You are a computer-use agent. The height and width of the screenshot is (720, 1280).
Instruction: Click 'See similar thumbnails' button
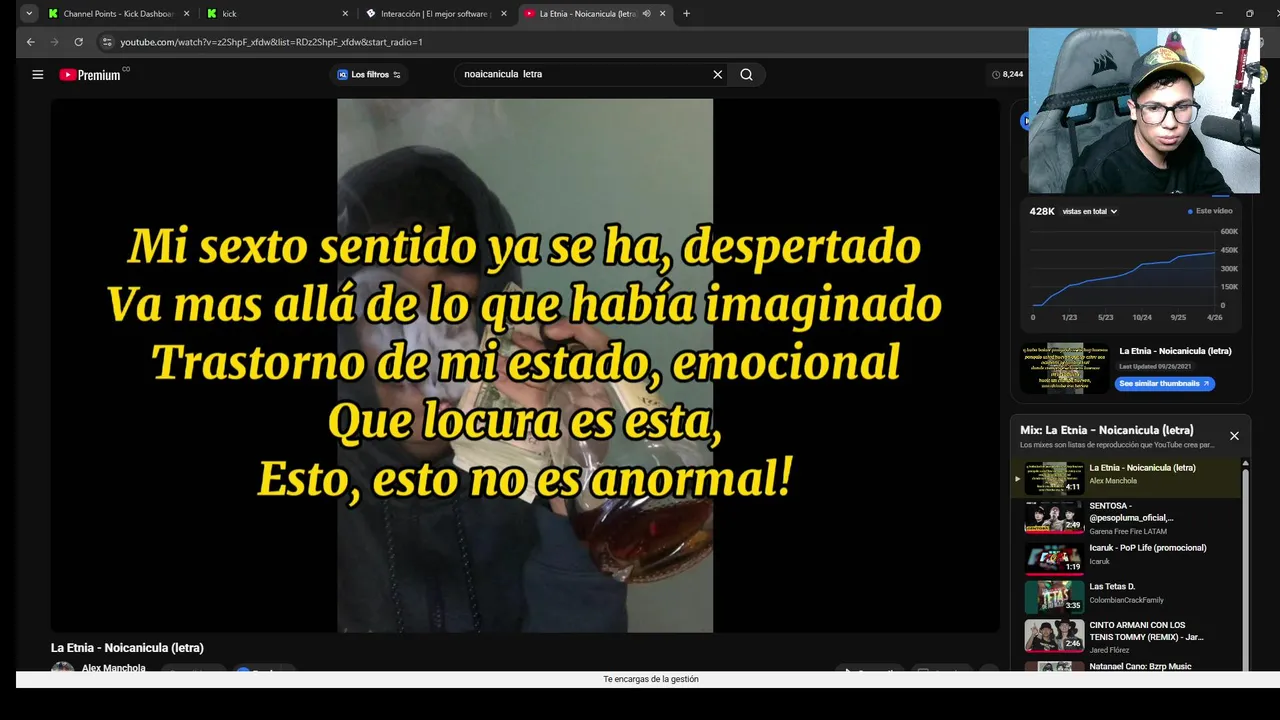click(x=1163, y=384)
